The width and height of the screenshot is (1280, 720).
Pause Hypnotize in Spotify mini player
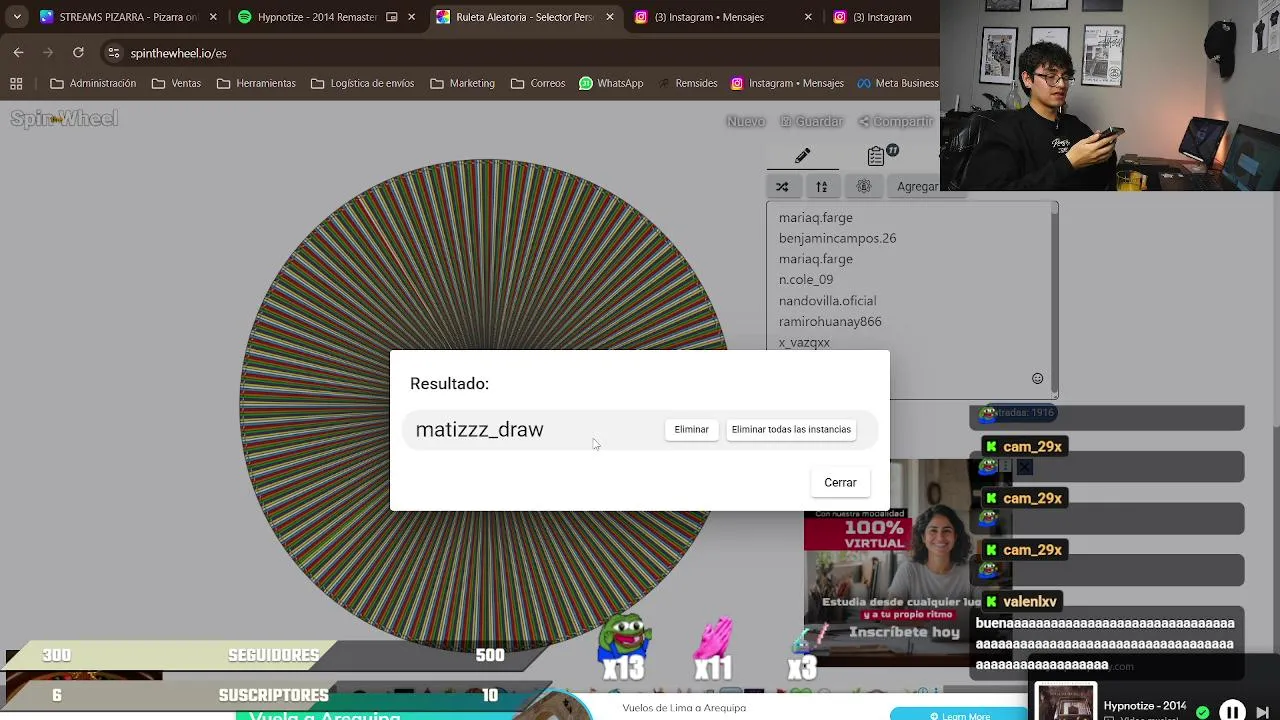1232,711
